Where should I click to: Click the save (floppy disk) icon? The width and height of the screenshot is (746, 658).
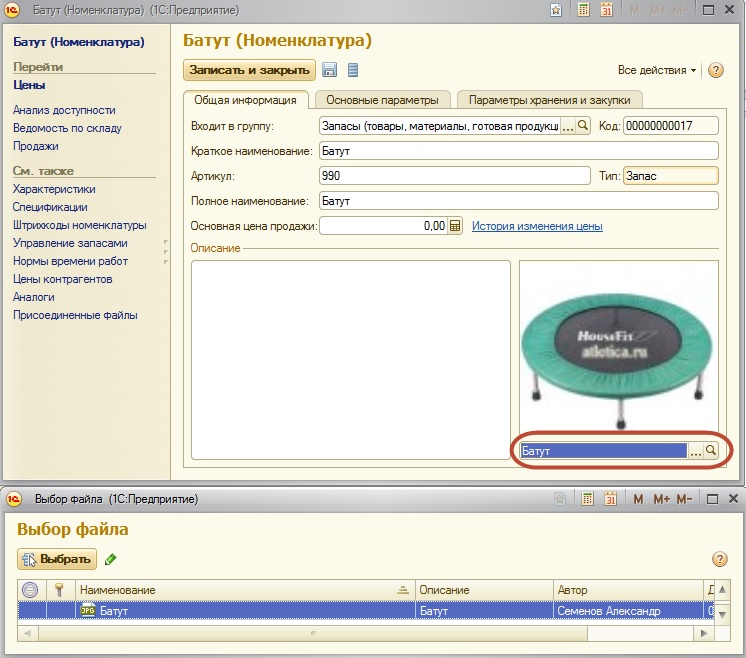coord(329,70)
